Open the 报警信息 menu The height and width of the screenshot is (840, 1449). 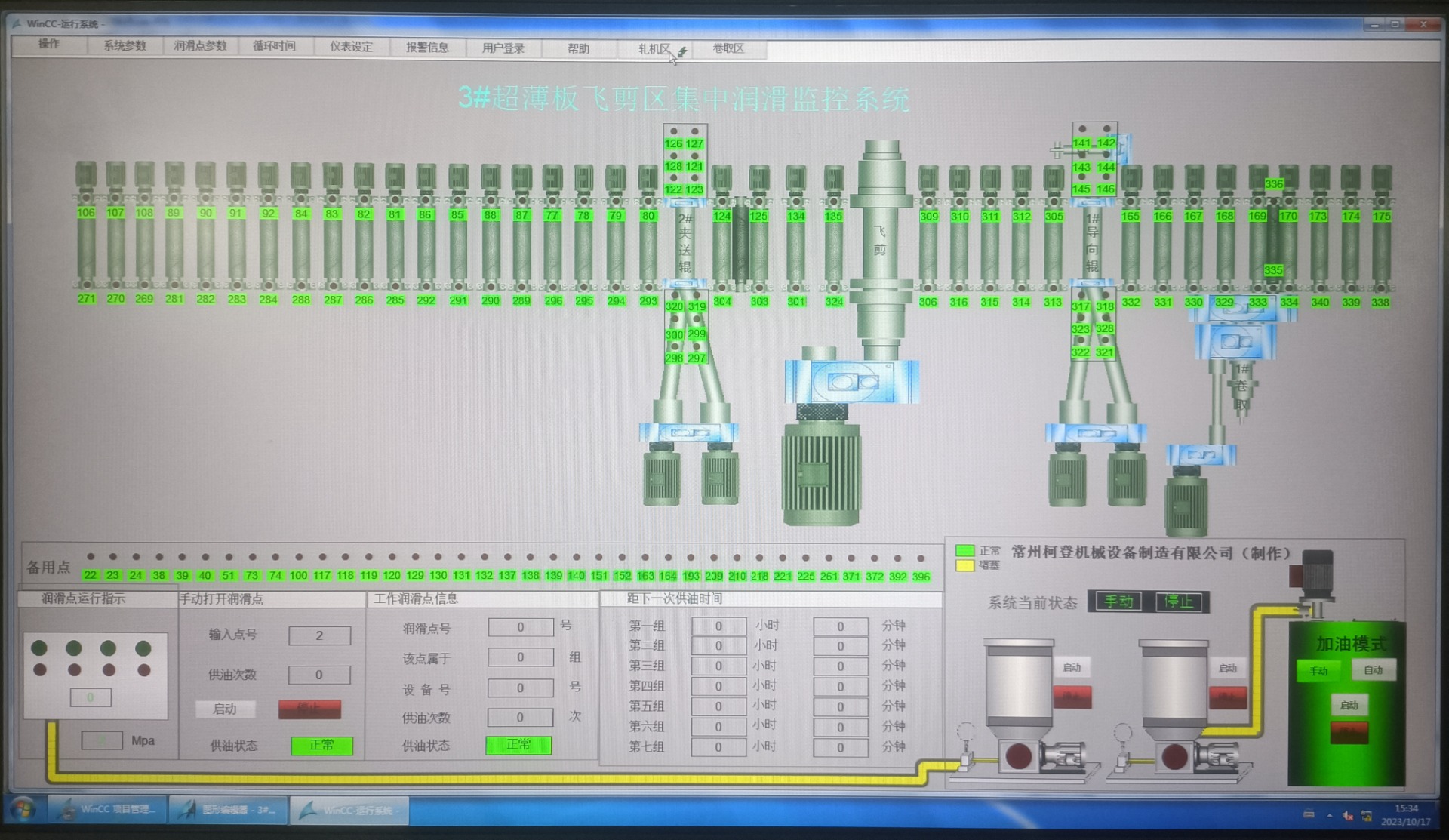(427, 48)
